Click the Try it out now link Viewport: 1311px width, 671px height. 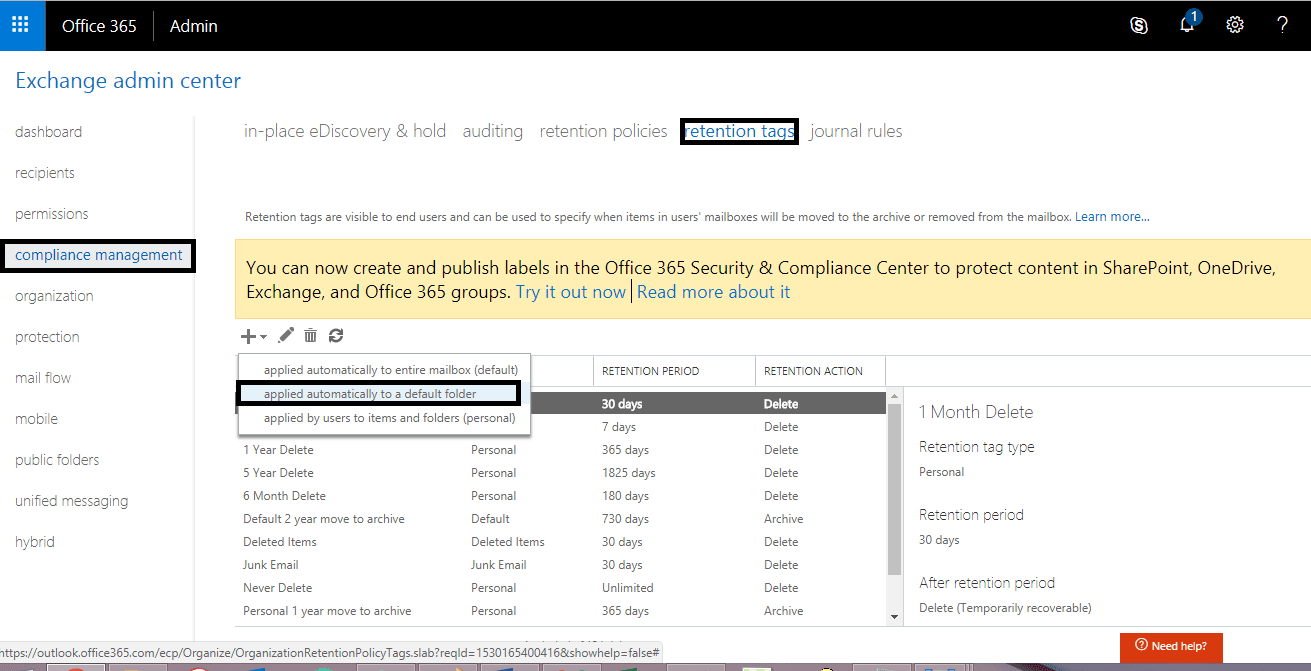[571, 292]
